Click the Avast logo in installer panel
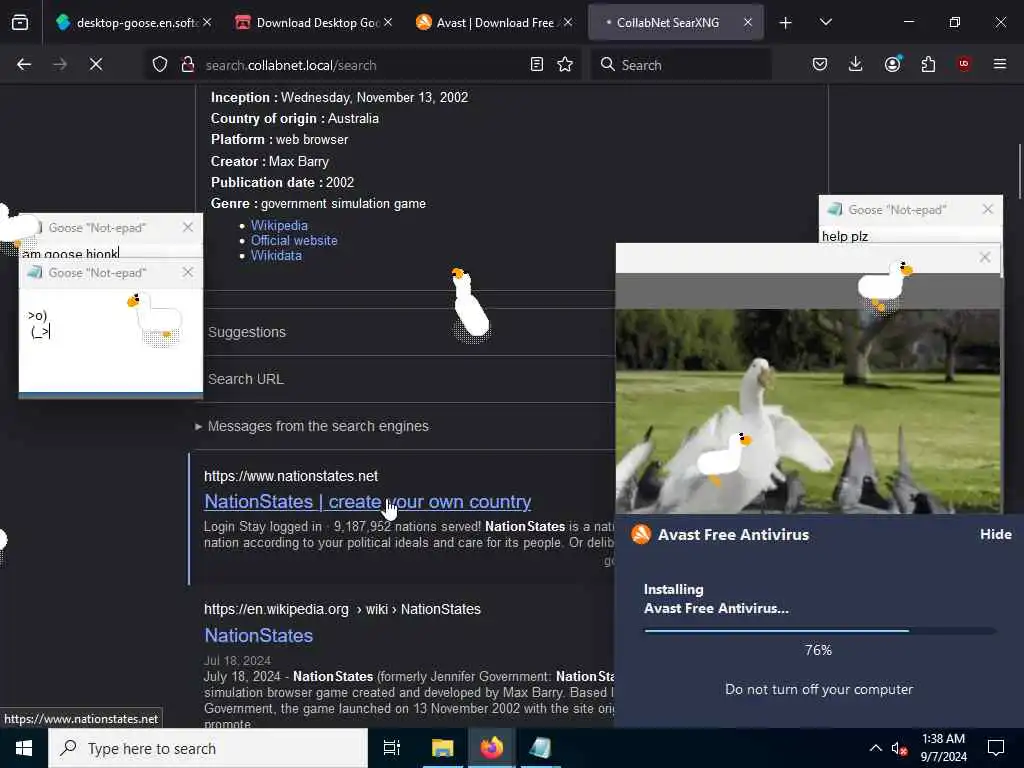This screenshot has height=768, width=1024. (x=641, y=534)
